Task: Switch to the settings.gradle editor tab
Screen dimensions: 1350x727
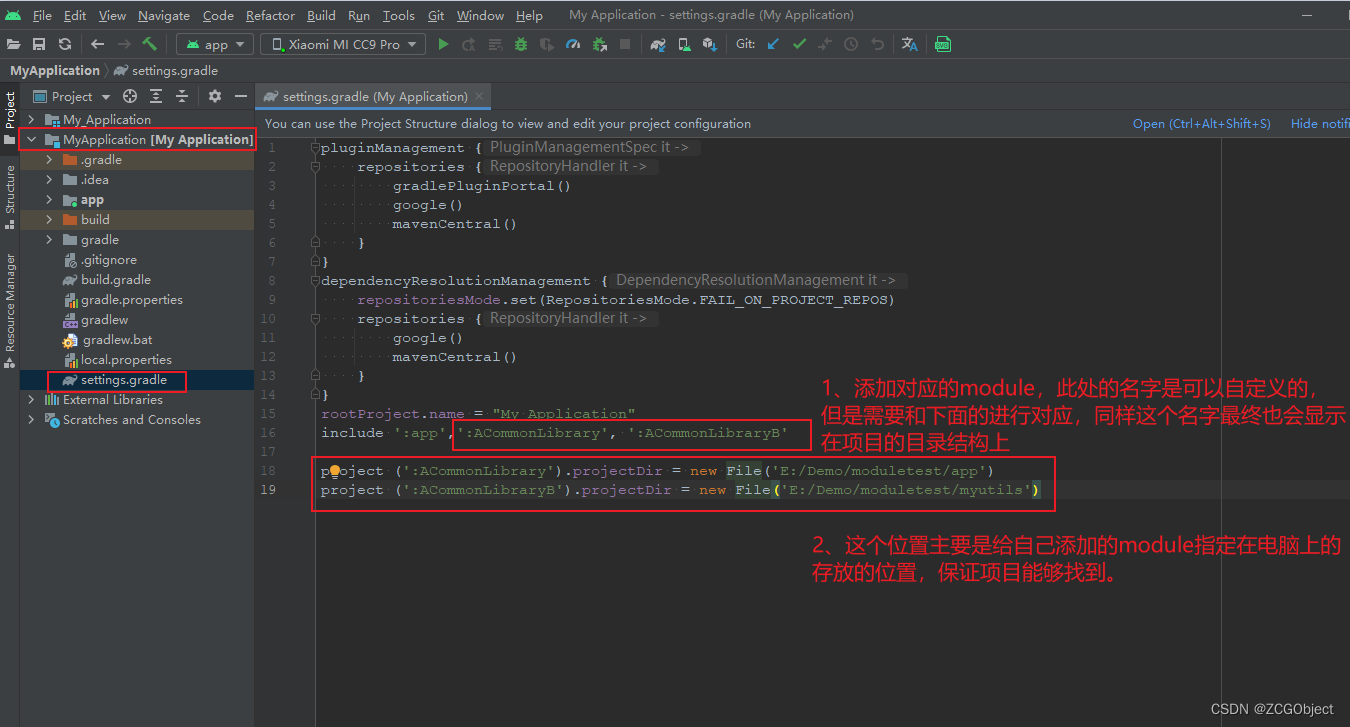Action: [x=372, y=96]
